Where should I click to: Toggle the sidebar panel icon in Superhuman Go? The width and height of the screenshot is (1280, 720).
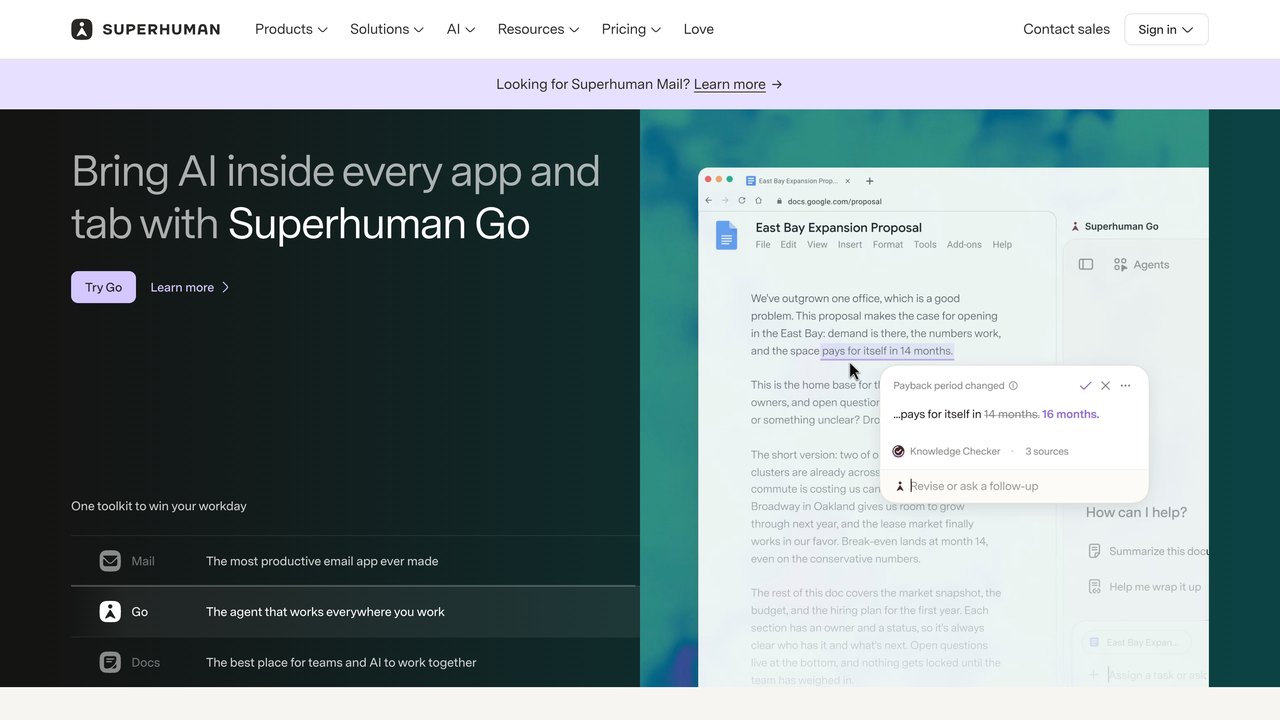(x=1086, y=264)
